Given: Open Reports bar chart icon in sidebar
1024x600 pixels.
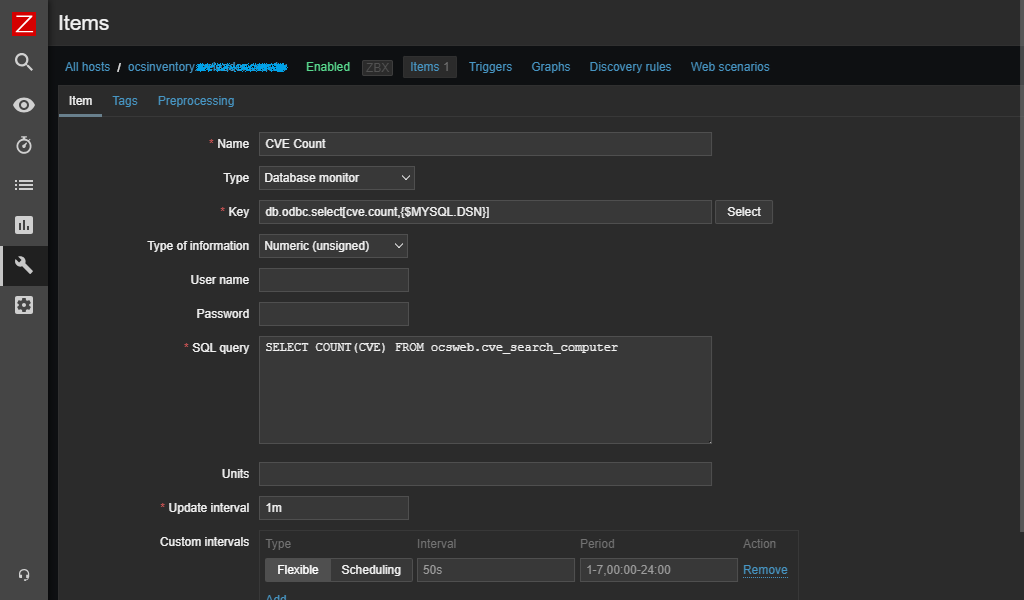Looking at the screenshot, I should [x=24, y=225].
